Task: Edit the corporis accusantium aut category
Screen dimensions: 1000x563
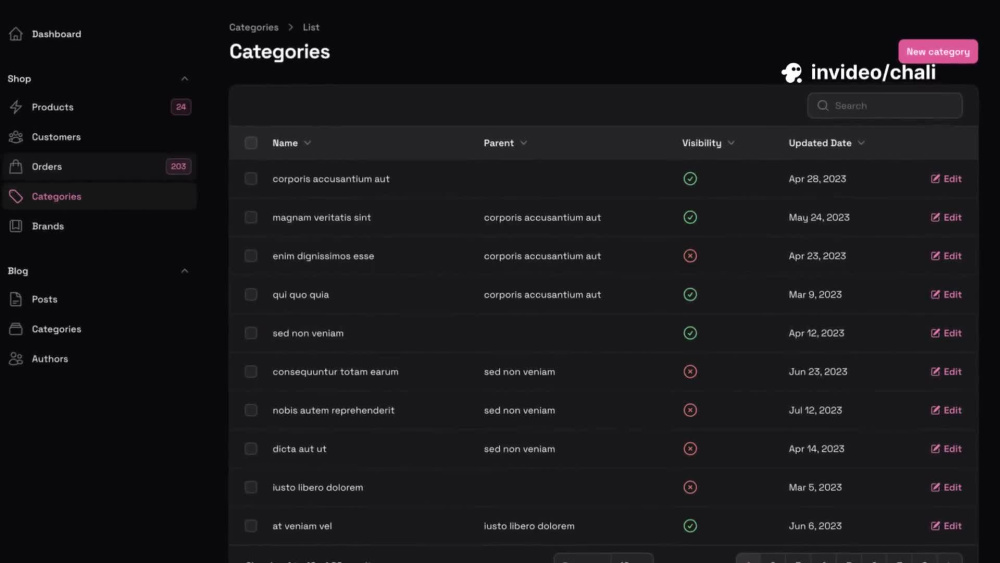Action: [946, 179]
